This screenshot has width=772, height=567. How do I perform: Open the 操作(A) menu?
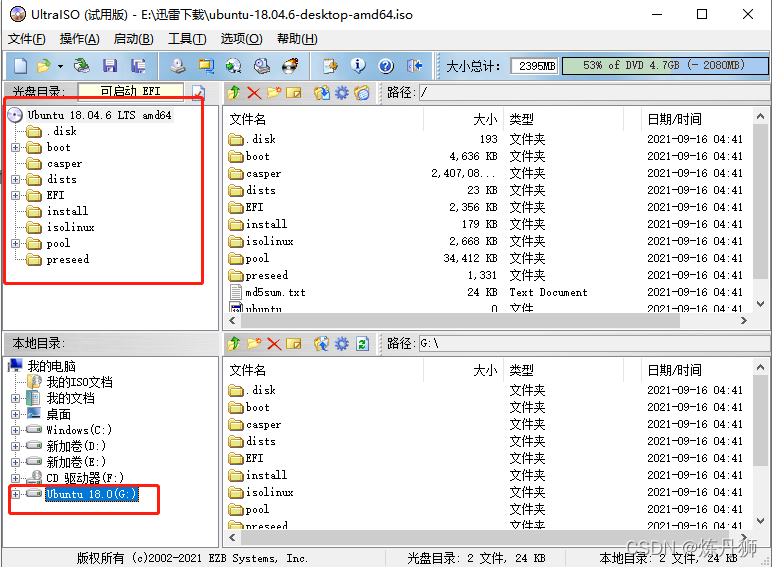pyautogui.click(x=80, y=39)
